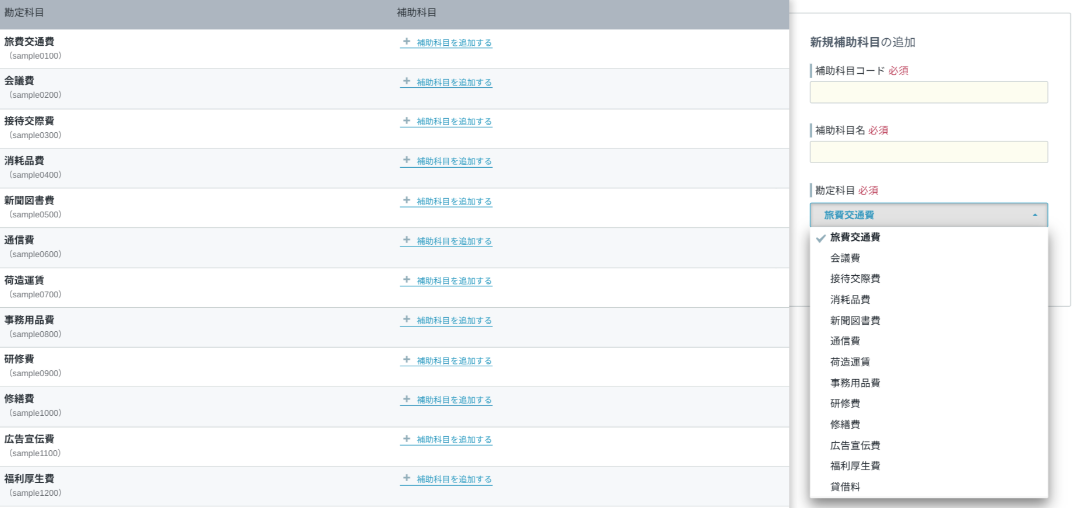Click 消耗品費 account name in table
Viewport: 1076px width, 508px height.
pos(24,161)
